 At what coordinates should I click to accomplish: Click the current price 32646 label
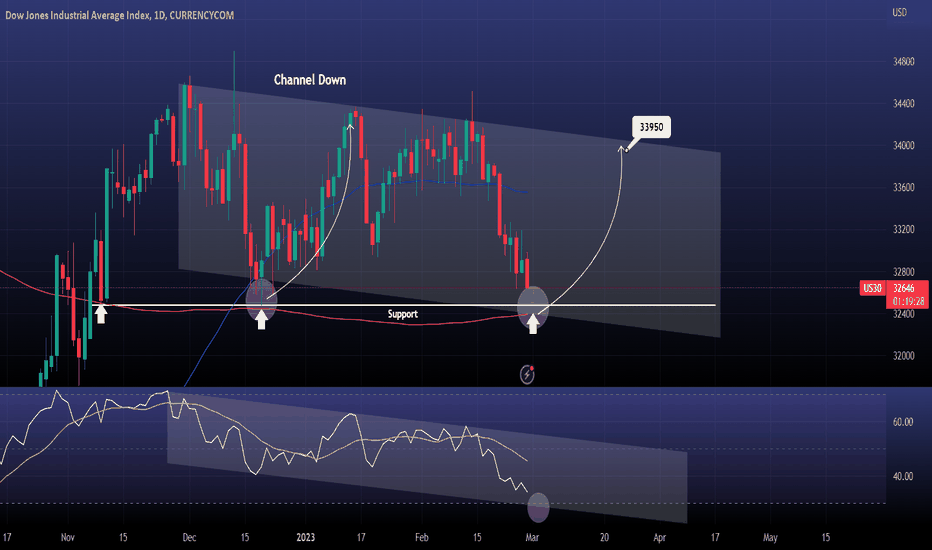[904, 288]
